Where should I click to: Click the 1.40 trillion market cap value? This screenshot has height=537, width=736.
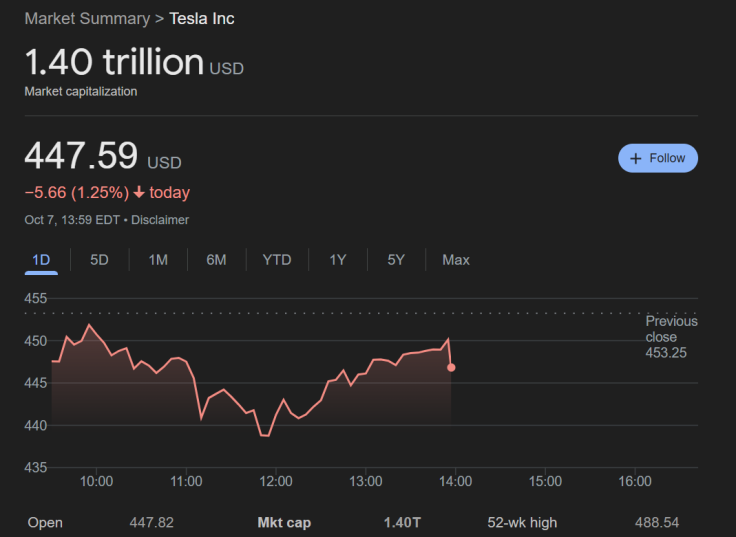[x=114, y=62]
